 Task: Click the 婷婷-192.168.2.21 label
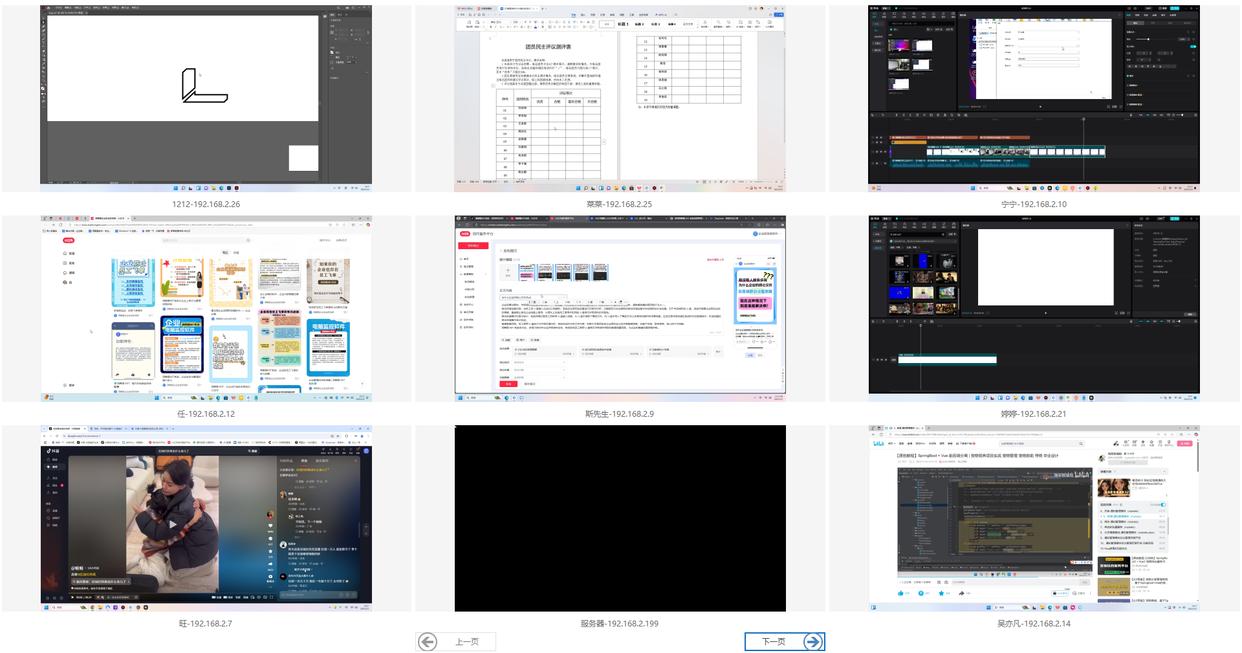coord(1033,414)
